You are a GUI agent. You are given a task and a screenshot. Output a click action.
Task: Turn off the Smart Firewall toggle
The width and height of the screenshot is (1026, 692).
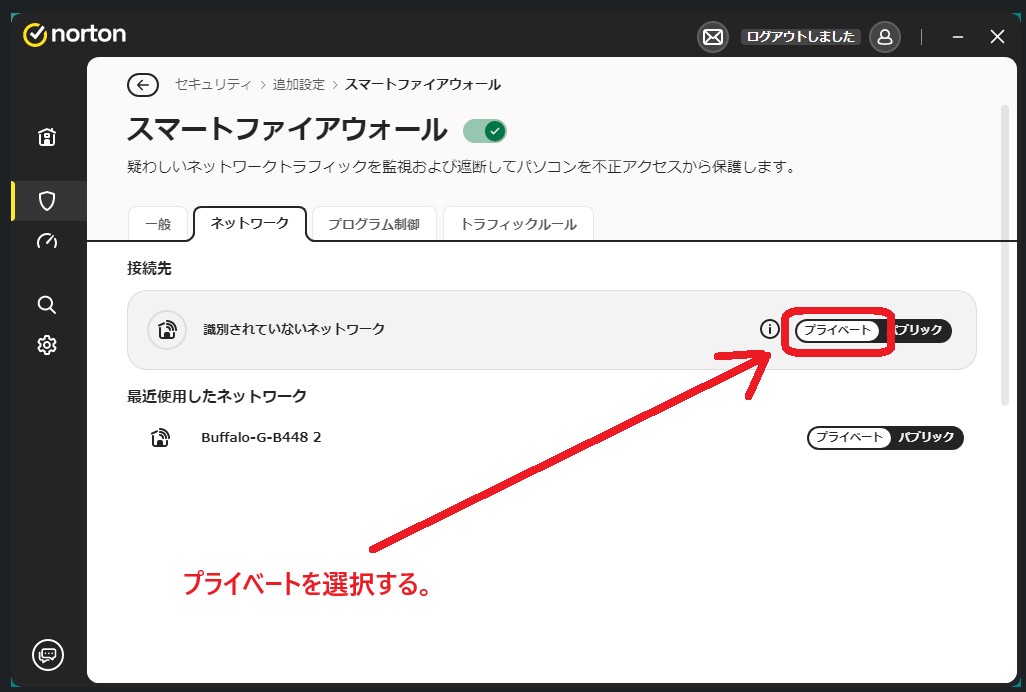point(485,131)
